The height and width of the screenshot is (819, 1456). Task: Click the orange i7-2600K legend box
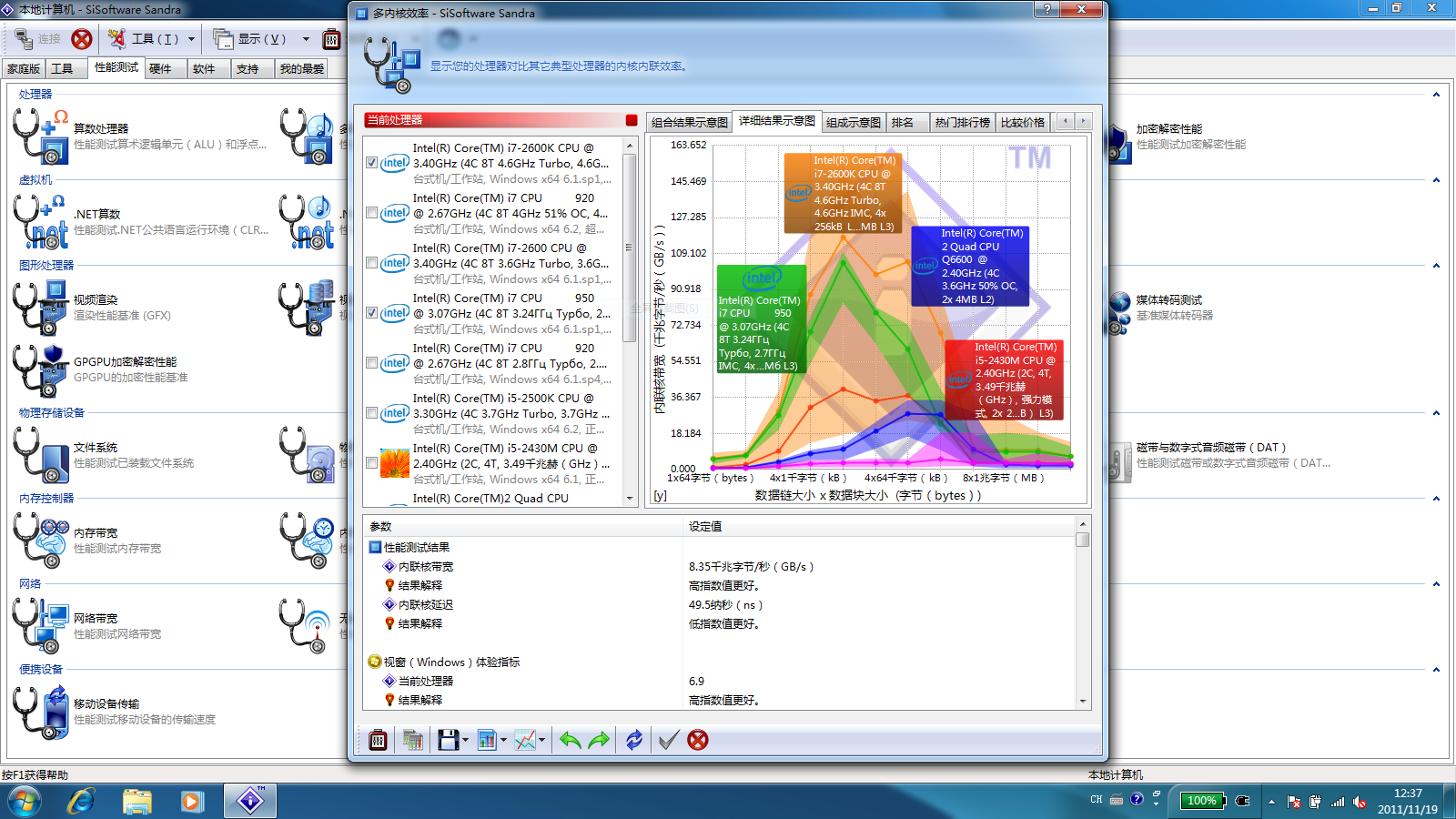point(843,193)
